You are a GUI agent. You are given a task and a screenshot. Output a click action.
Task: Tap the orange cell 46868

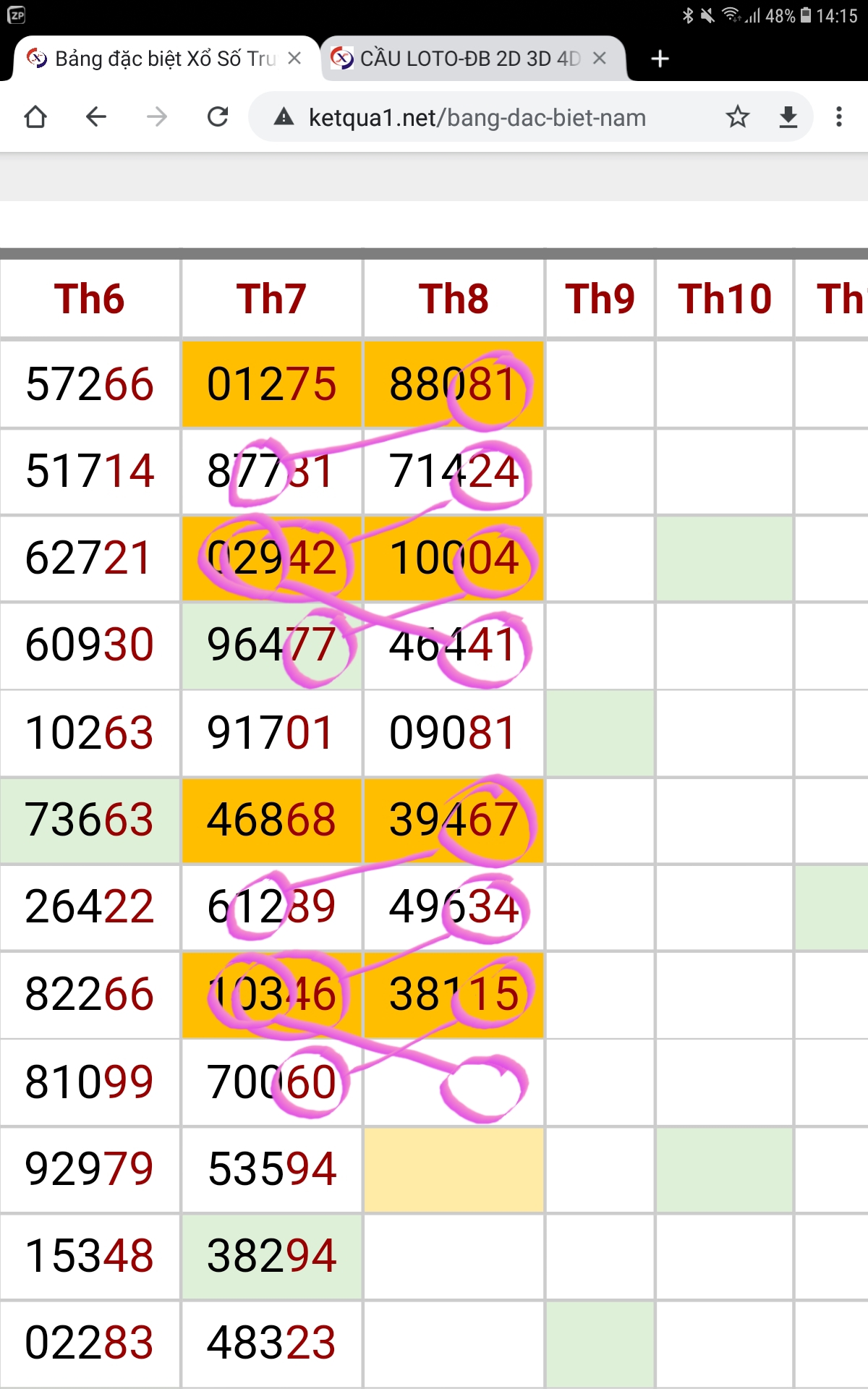271,820
